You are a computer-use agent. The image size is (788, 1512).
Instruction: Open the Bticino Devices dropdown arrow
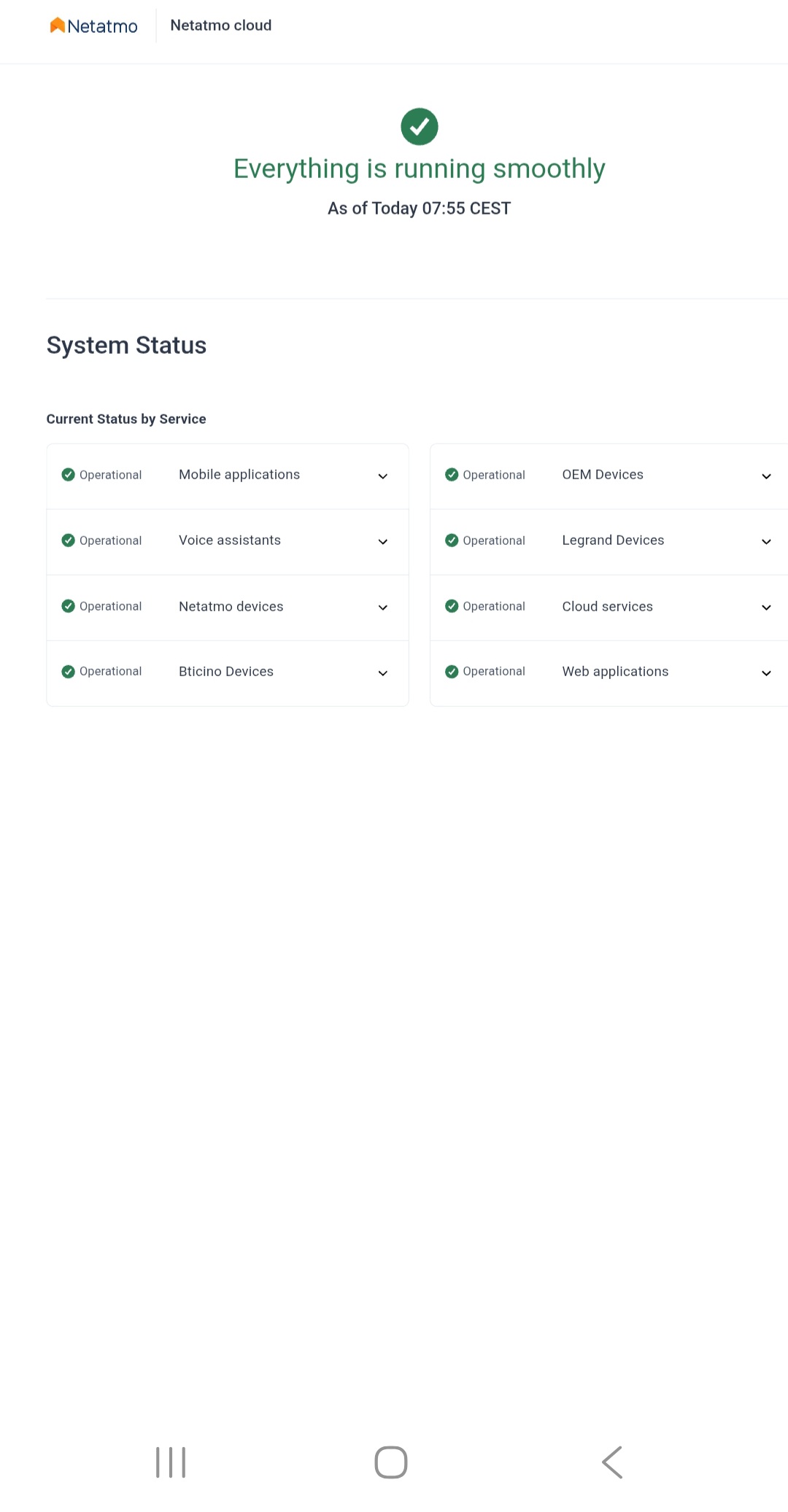tap(382, 673)
